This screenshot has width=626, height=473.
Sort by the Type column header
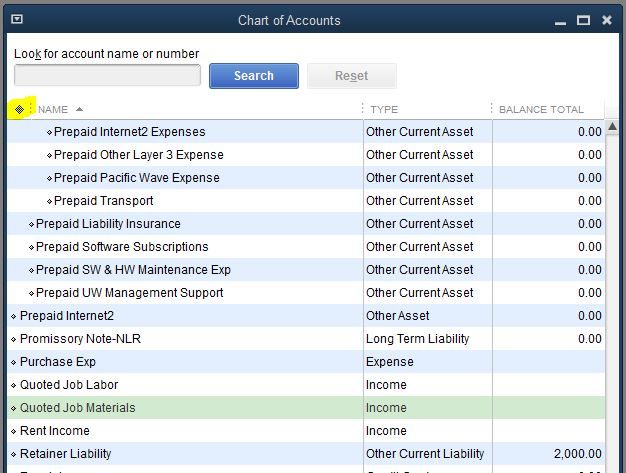[384, 109]
